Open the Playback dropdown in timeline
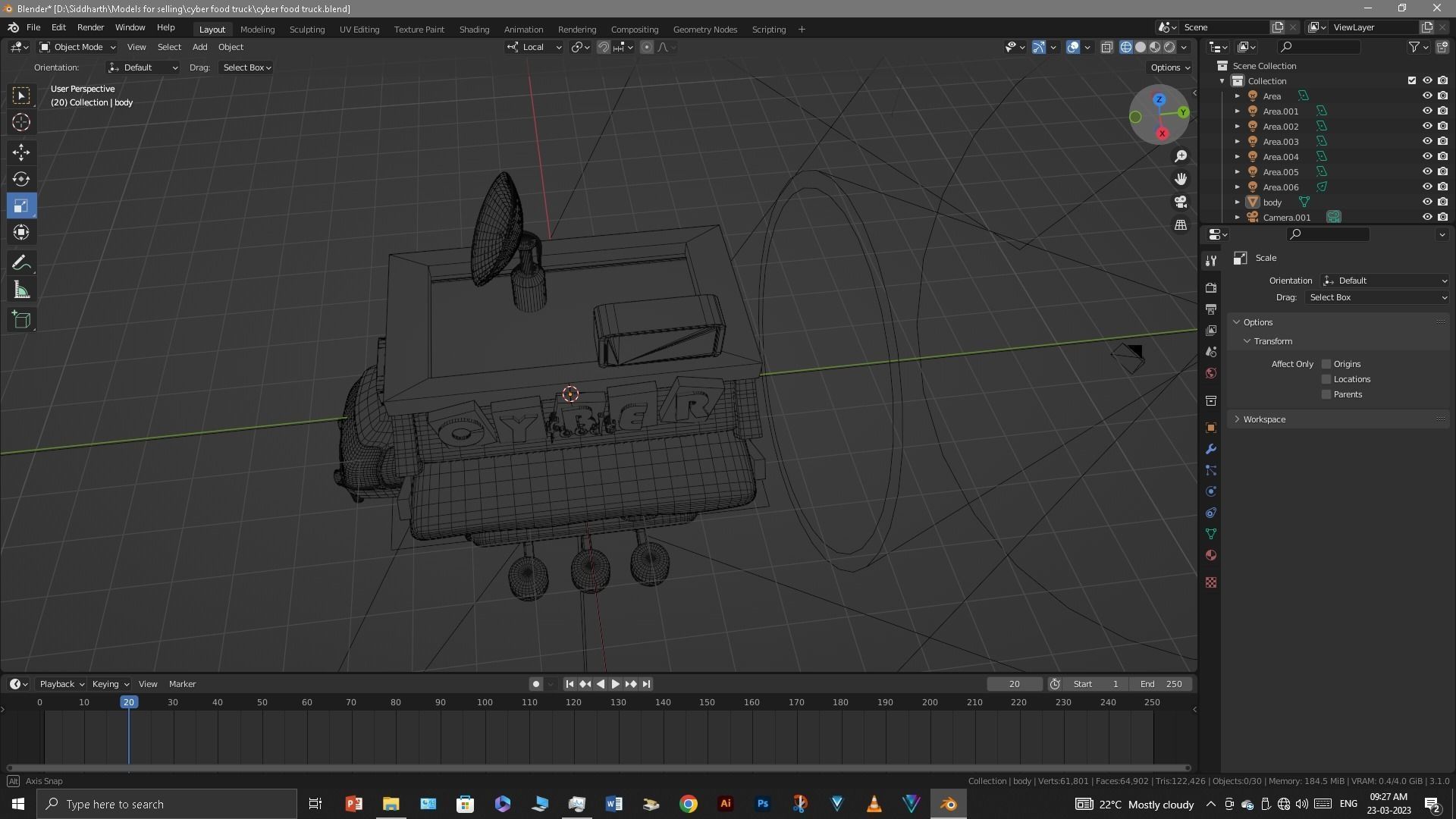 pos(61,684)
